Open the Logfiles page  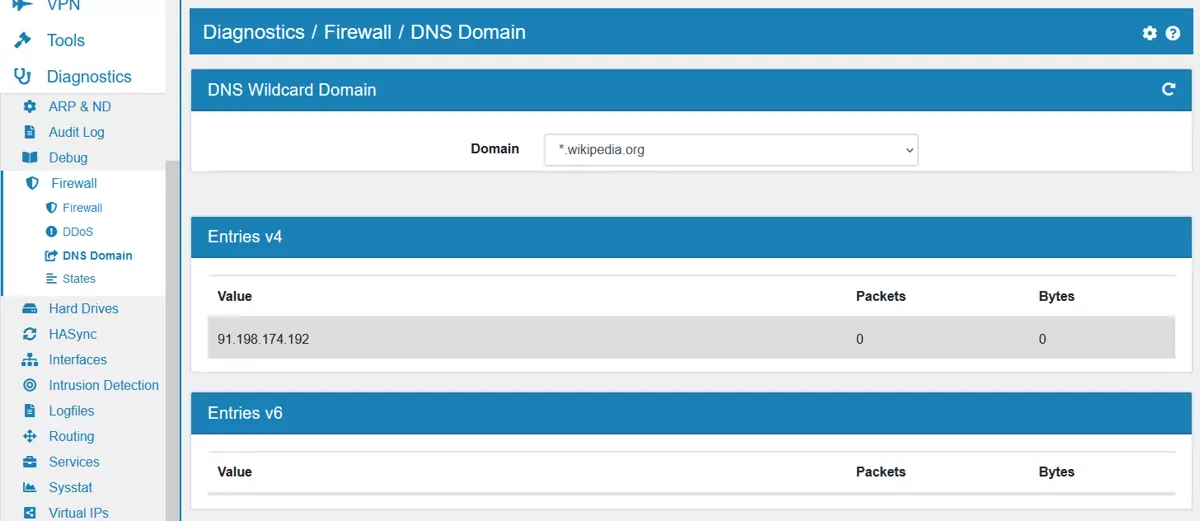[72, 411]
